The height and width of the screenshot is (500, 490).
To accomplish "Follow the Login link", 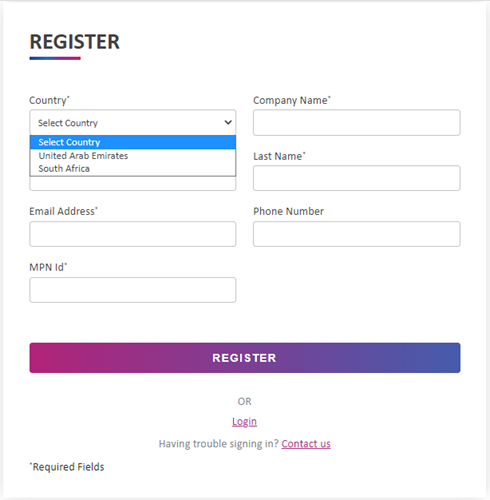I will pos(244,422).
